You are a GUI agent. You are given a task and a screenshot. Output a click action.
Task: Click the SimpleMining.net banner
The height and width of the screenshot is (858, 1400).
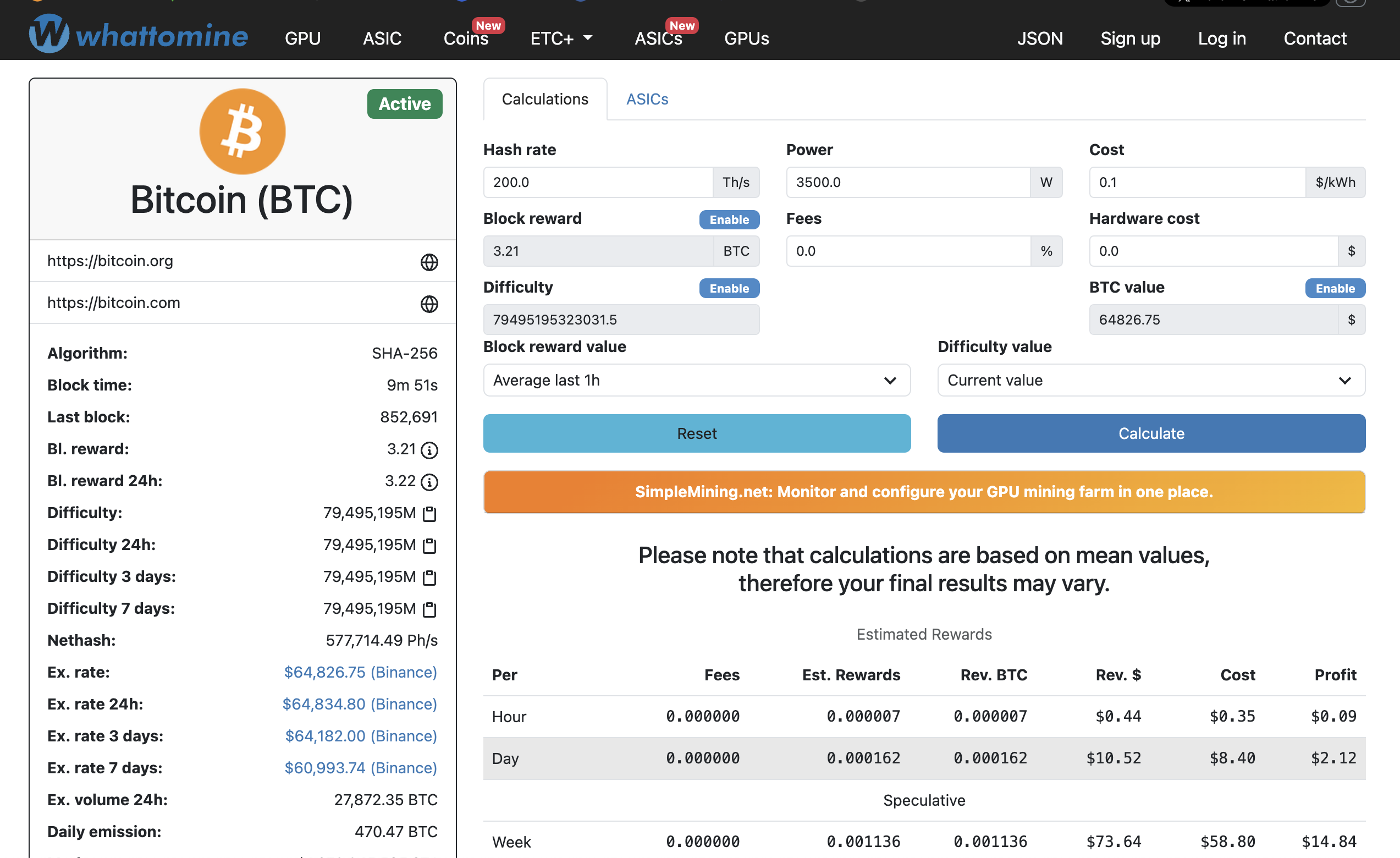click(924, 492)
